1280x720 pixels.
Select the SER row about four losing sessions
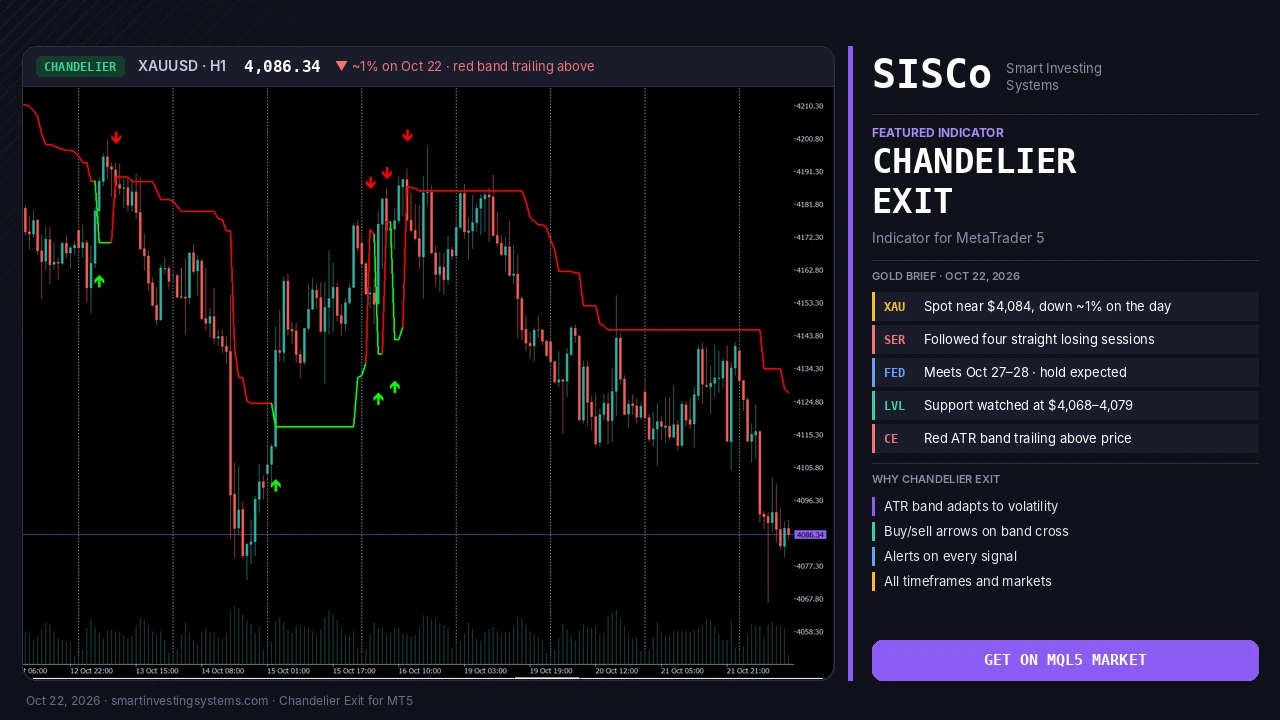tap(1065, 340)
